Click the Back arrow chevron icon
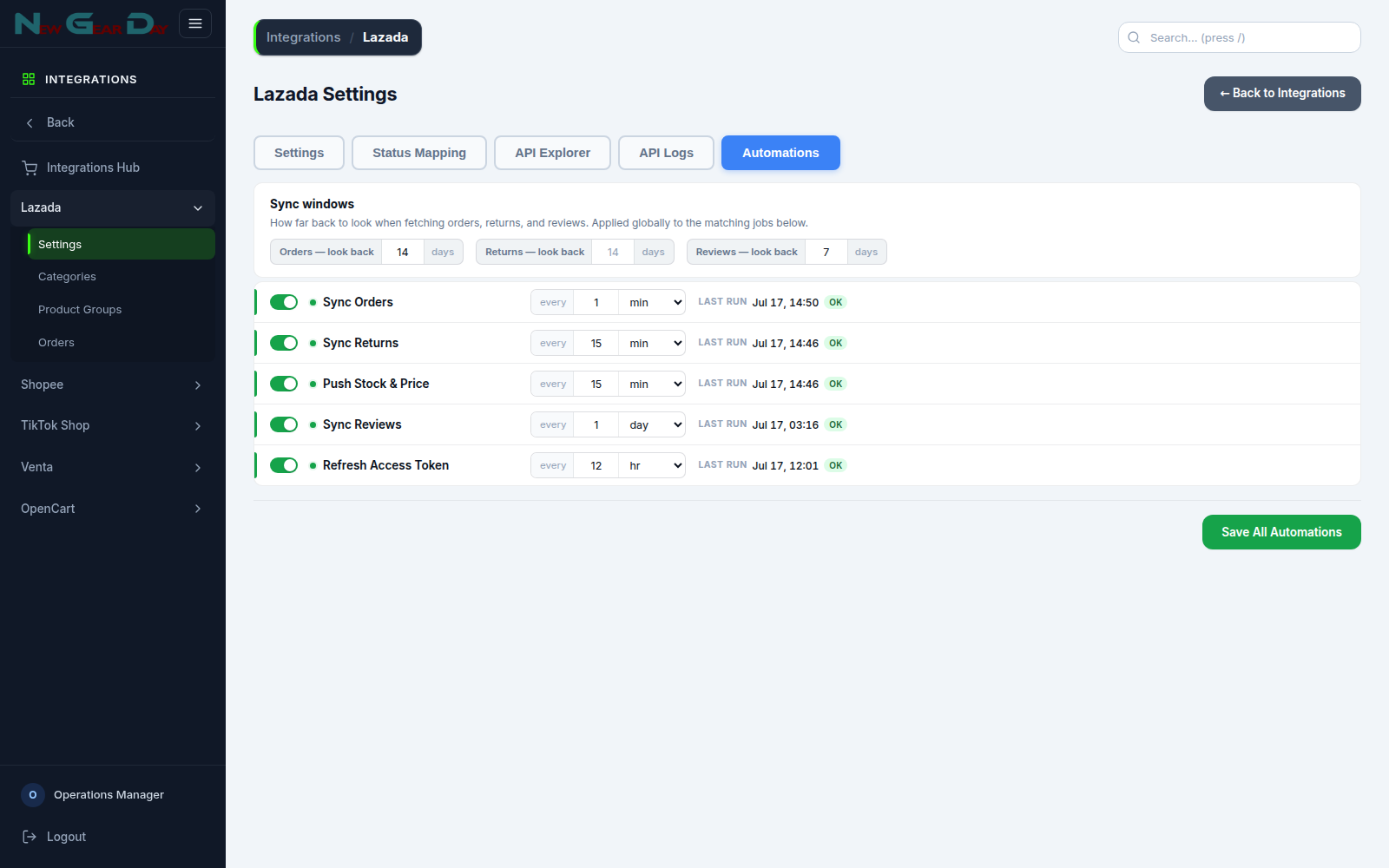Screen dimensions: 1389x868 click(30, 122)
